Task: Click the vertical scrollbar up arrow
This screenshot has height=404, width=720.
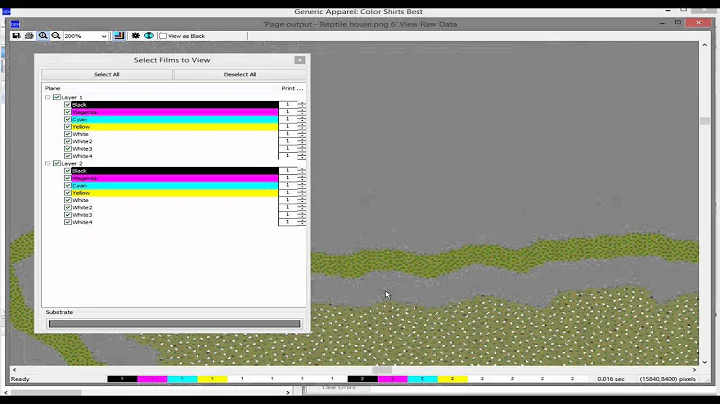Action: [x=704, y=45]
